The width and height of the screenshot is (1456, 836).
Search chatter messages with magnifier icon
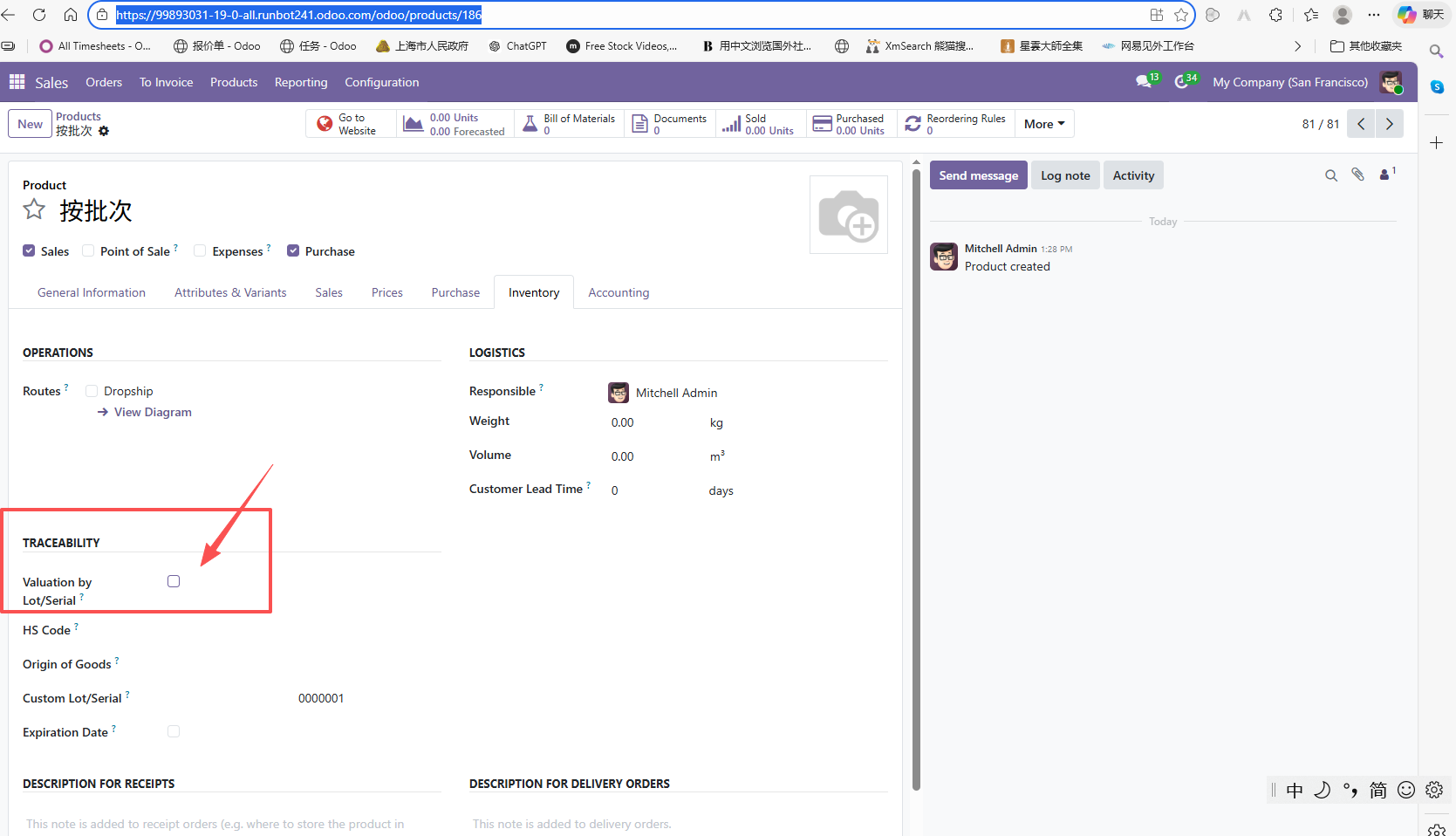pyautogui.click(x=1330, y=175)
